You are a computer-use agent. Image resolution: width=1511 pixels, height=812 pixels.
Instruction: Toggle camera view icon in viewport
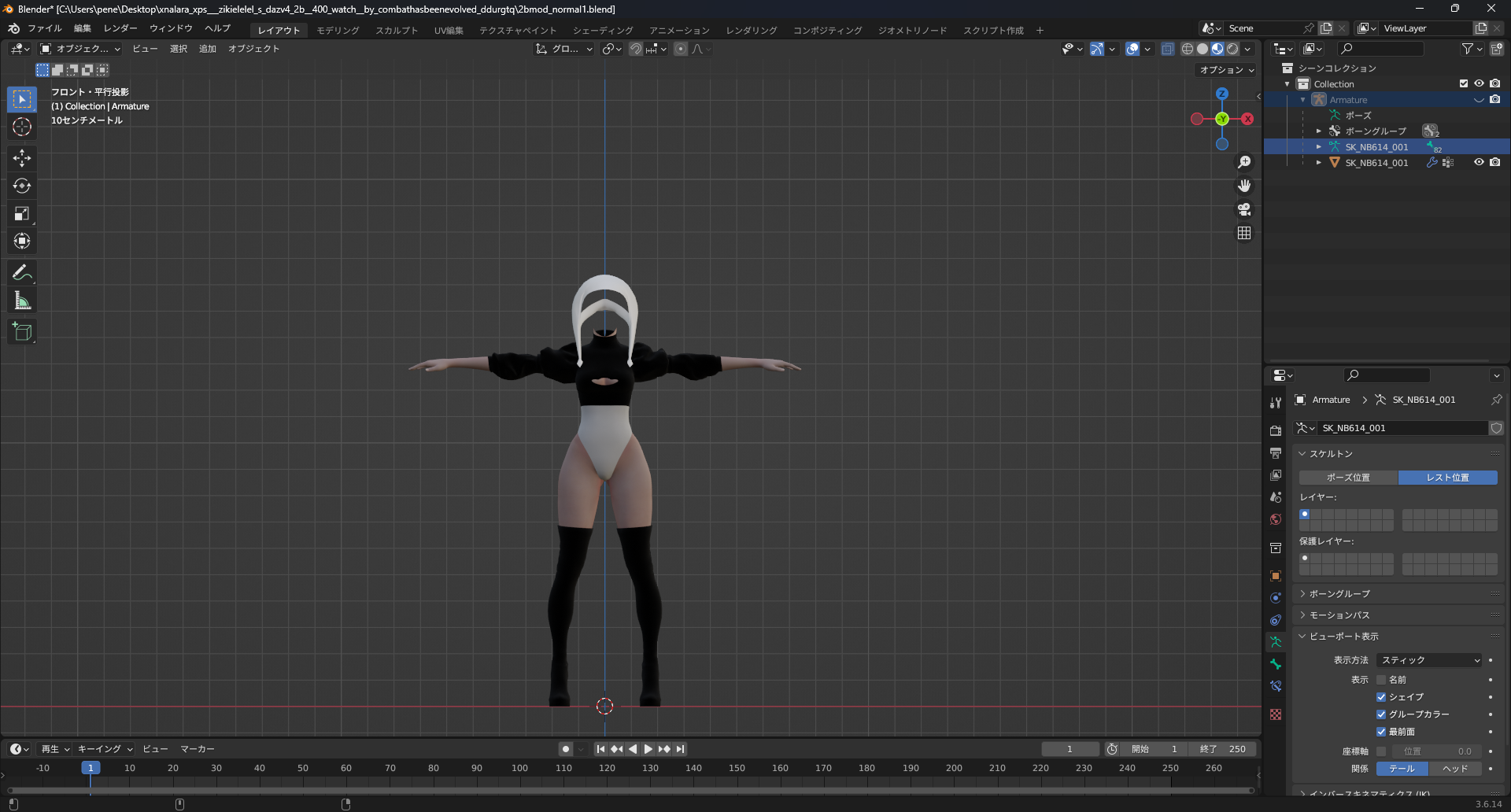(1244, 209)
